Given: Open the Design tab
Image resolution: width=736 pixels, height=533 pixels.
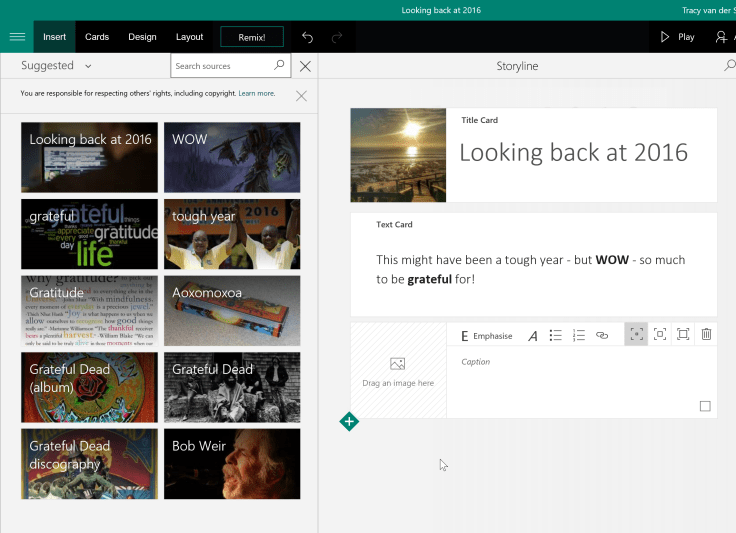Looking at the screenshot, I should [x=142, y=37].
